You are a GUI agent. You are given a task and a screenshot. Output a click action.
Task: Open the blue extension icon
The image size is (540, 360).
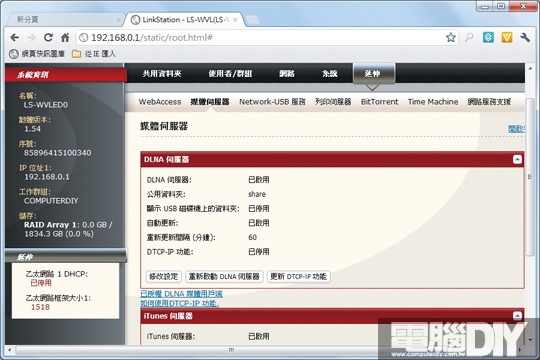[x=488, y=37]
